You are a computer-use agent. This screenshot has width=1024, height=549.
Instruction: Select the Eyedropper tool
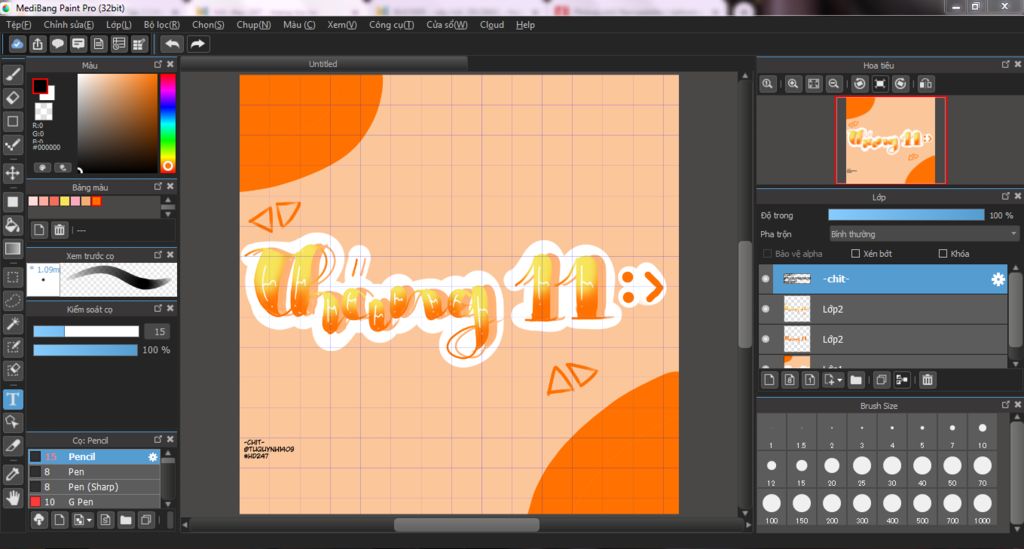click(x=13, y=475)
